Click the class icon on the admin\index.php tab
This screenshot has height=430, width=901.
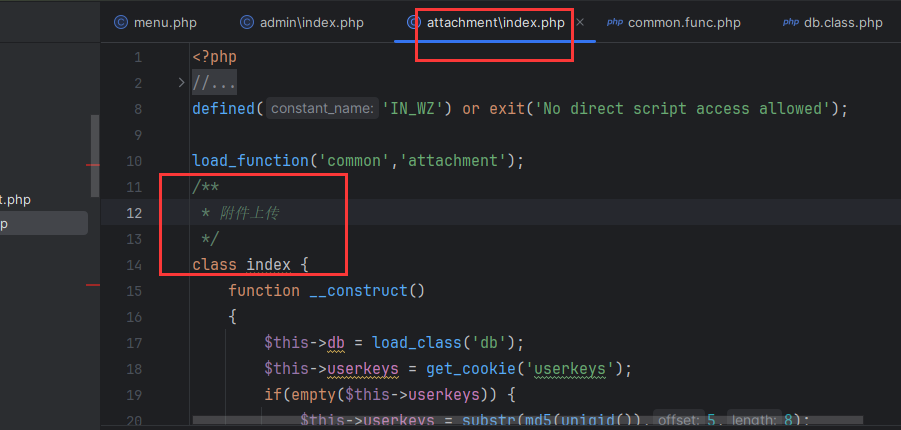[247, 22]
